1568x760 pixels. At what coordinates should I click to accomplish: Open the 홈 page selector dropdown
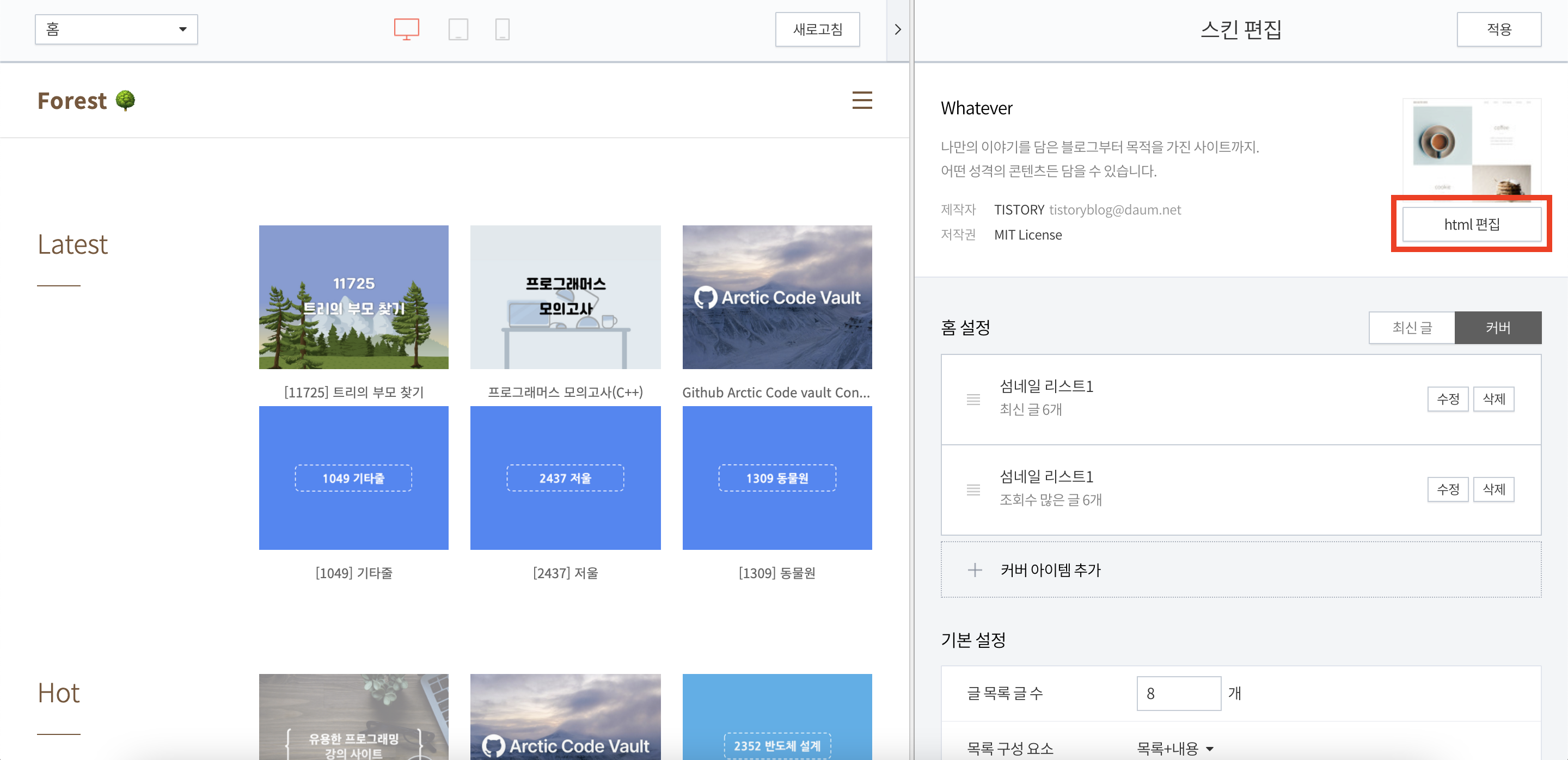coord(117,29)
